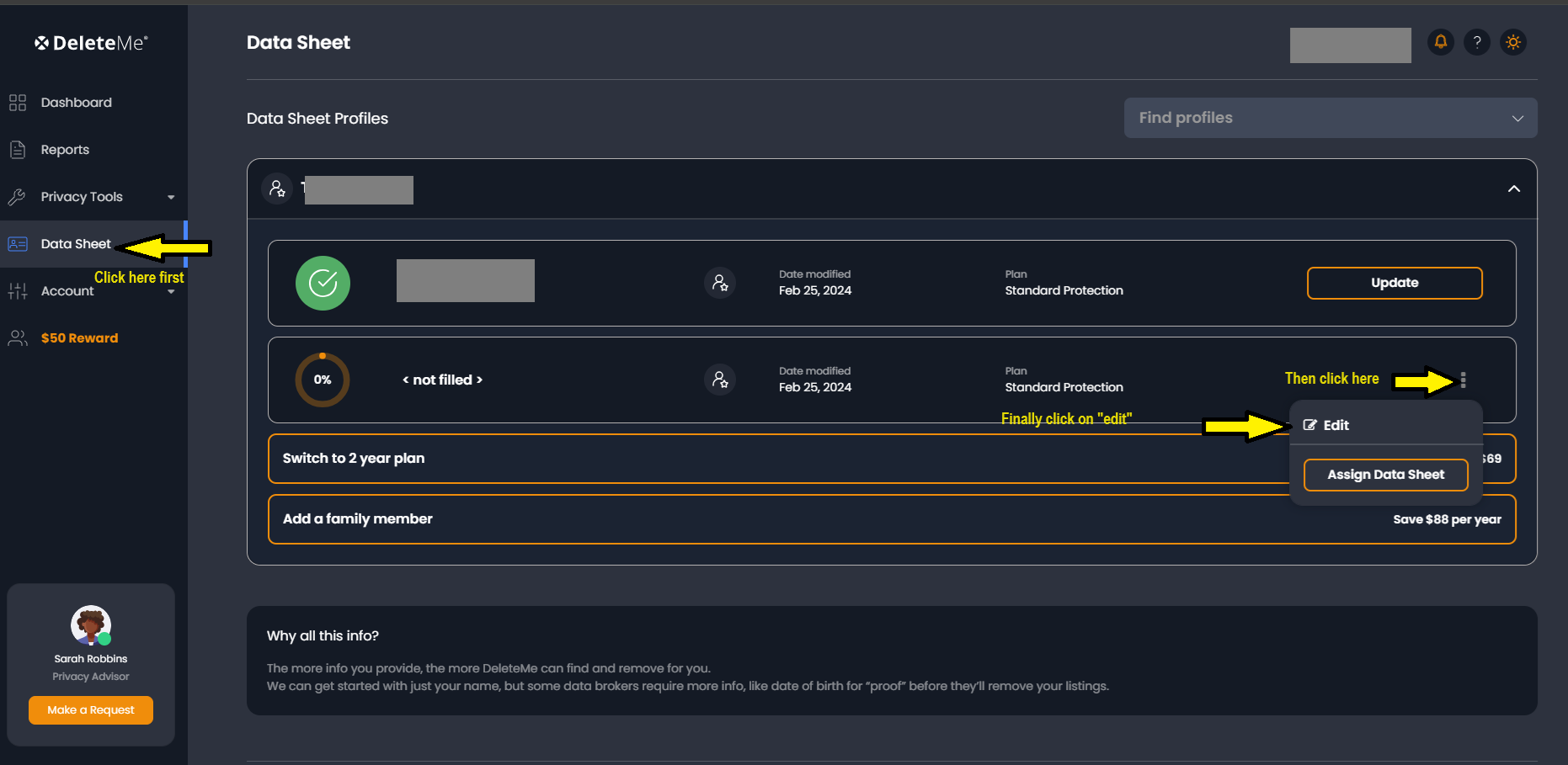Click 'Privacy Advisor' label
Screen dimensions: 1568x765
[x=91, y=677]
